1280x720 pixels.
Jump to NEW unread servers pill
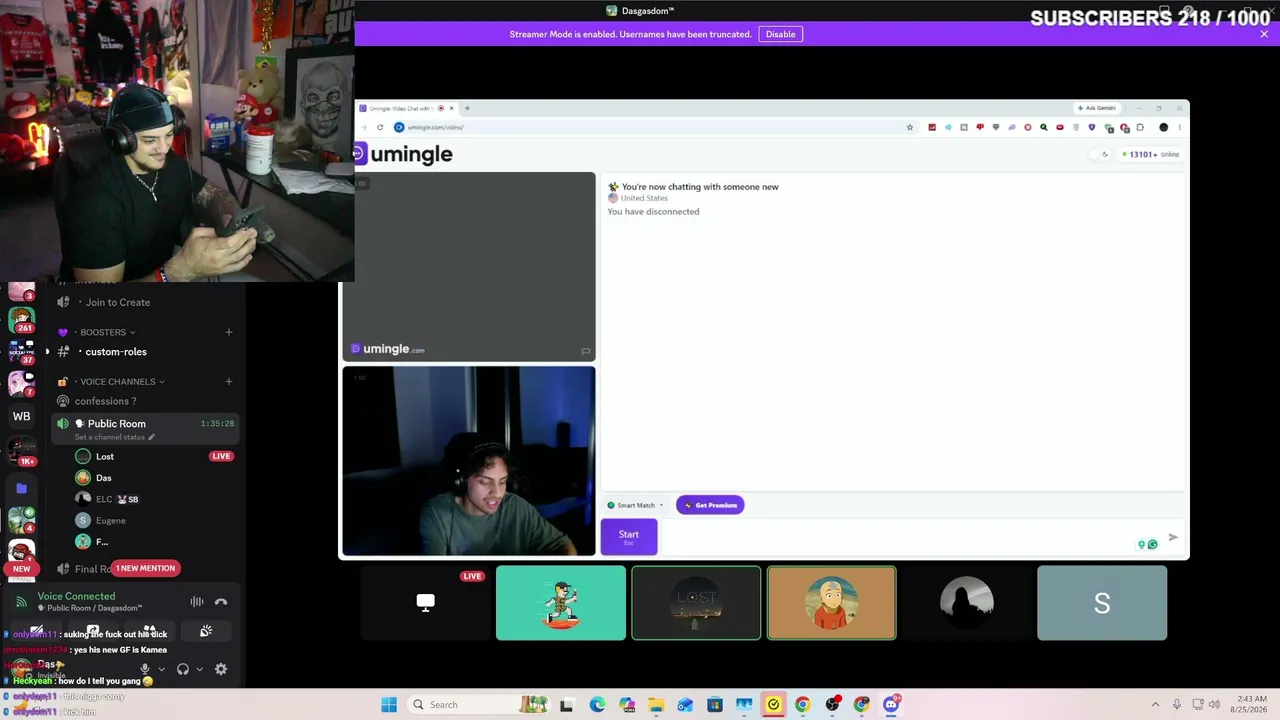(21, 568)
